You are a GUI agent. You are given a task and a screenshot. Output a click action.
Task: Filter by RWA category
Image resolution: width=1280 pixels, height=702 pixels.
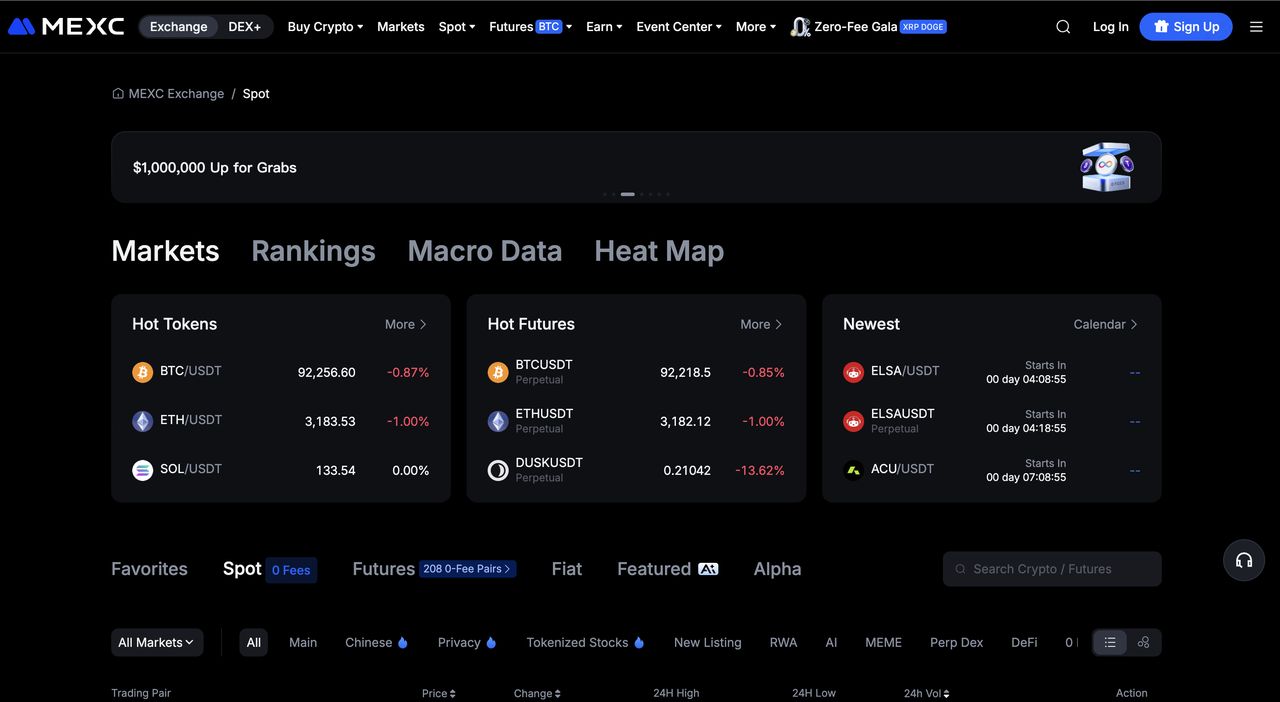[x=783, y=643]
